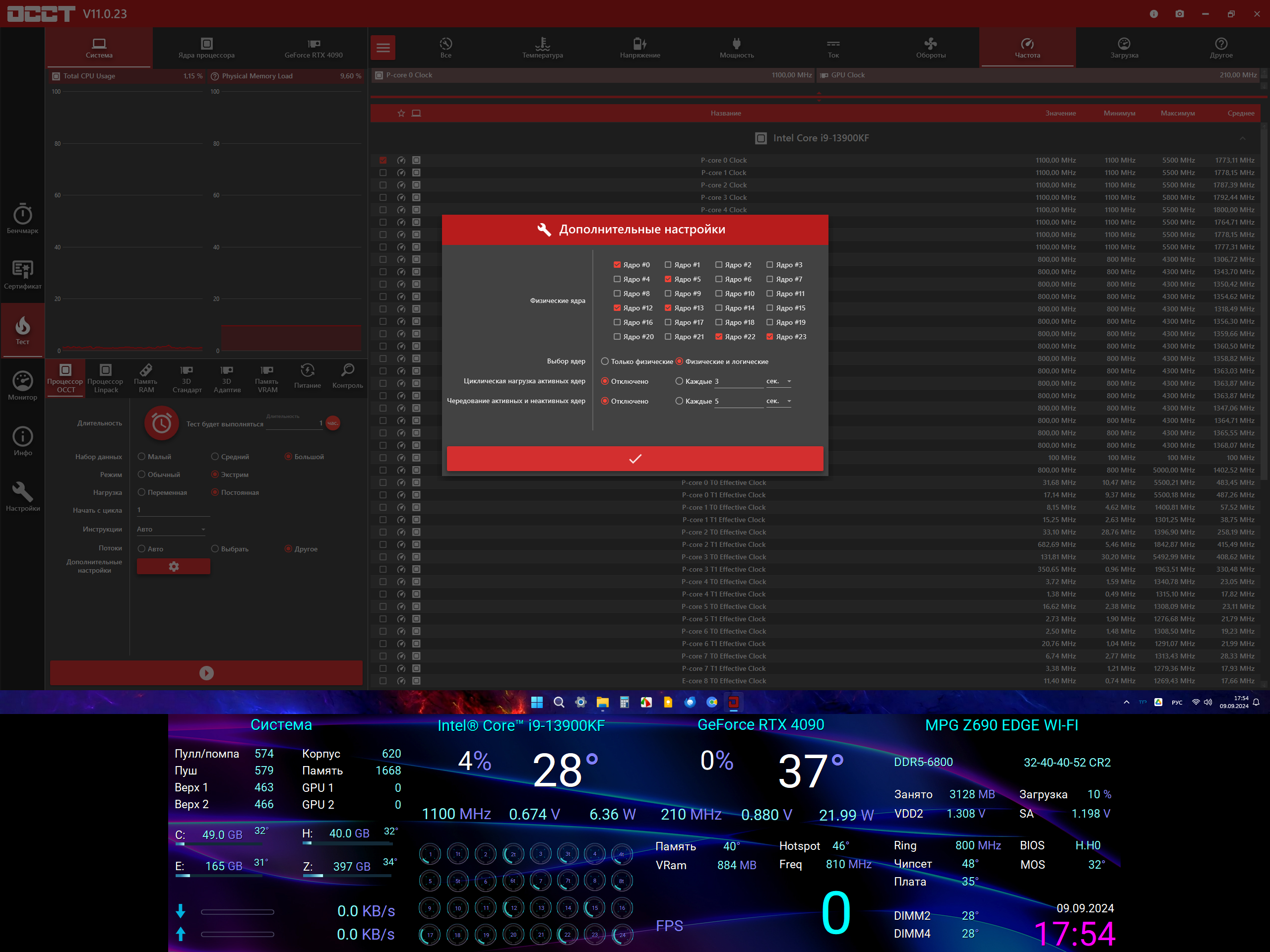Switch to the Напряжение tab
1270x952 pixels.
(639, 48)
